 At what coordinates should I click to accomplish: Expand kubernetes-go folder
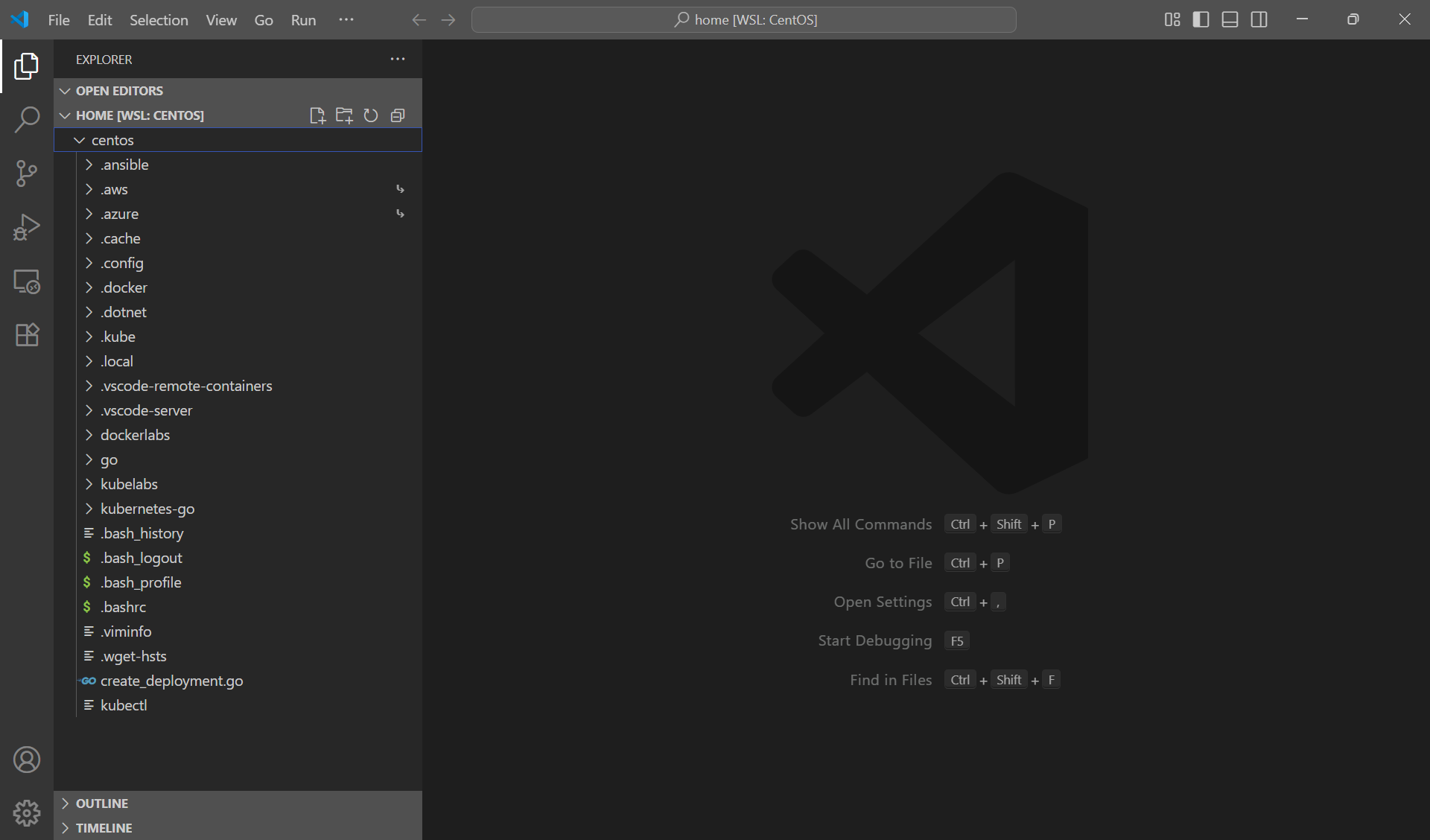point(238,509)
